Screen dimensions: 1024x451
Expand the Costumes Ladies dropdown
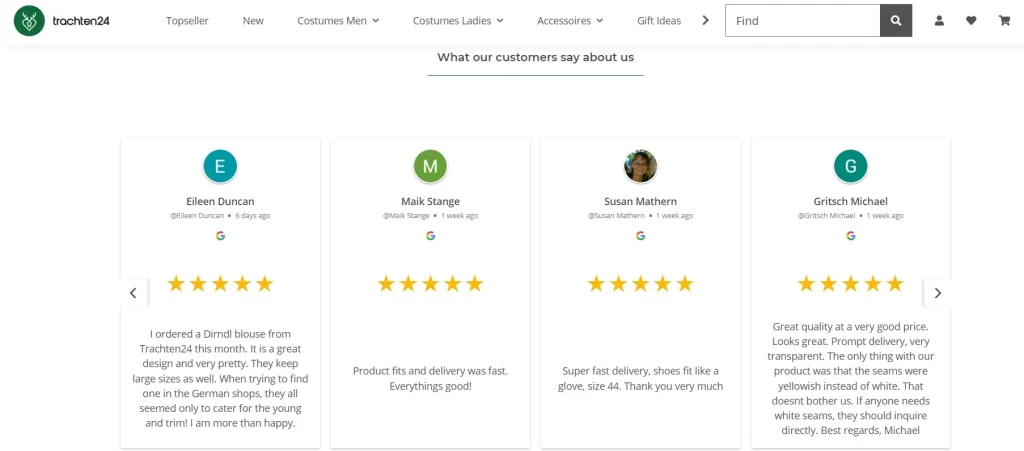tap(458, 21)
